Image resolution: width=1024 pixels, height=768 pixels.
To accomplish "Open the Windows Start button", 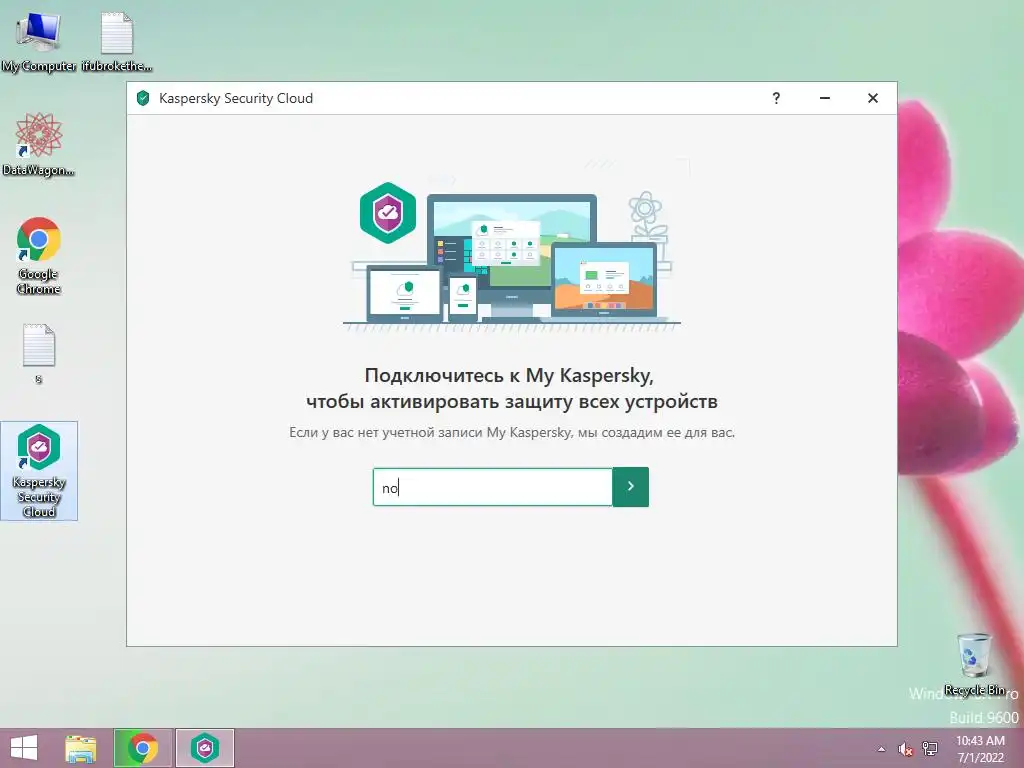I will click(24, 748).
